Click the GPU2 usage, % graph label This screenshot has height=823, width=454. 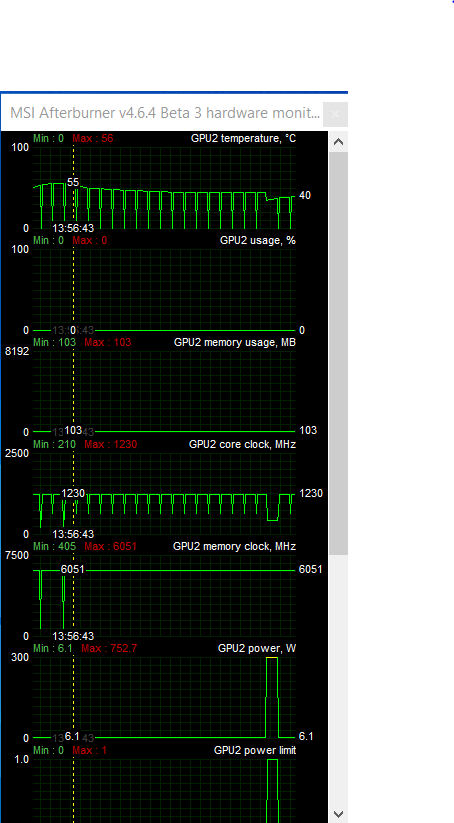[257, 240]
